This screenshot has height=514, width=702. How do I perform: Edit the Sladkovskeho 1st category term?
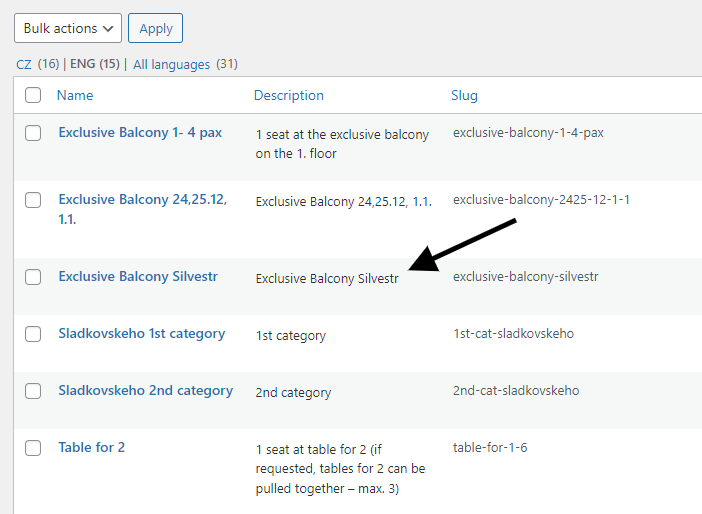tap(142, 334)
